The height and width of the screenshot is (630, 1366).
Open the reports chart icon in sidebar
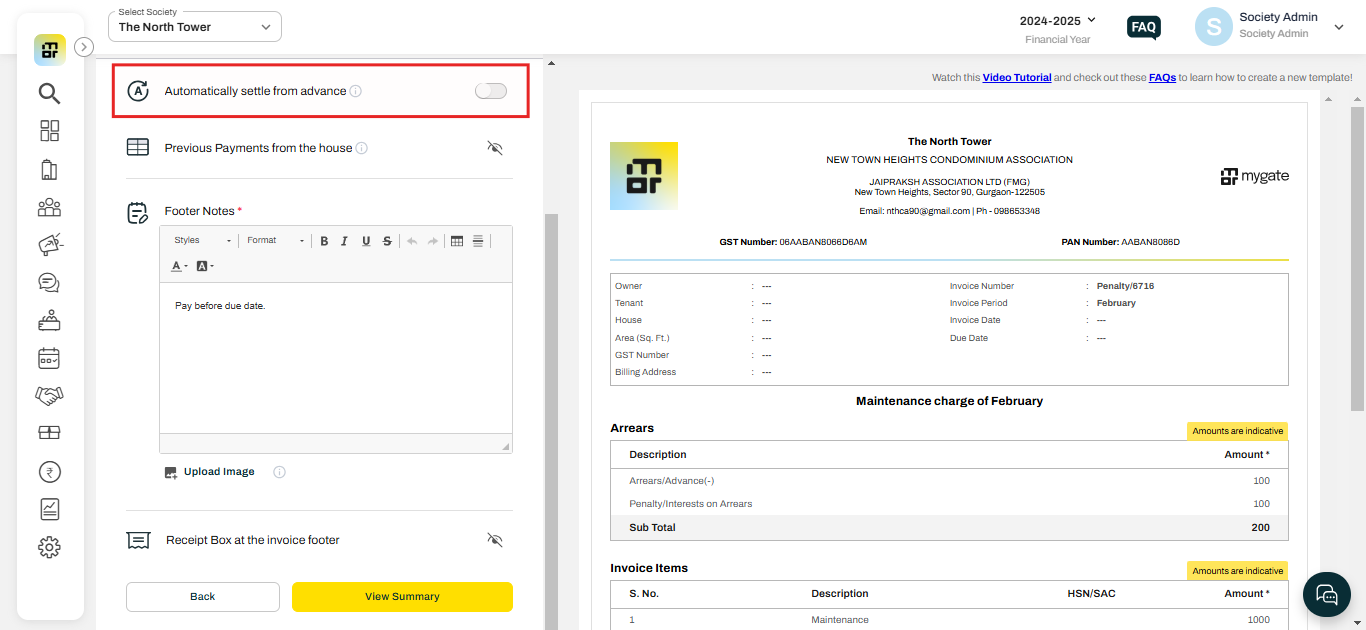coord(49,509)
